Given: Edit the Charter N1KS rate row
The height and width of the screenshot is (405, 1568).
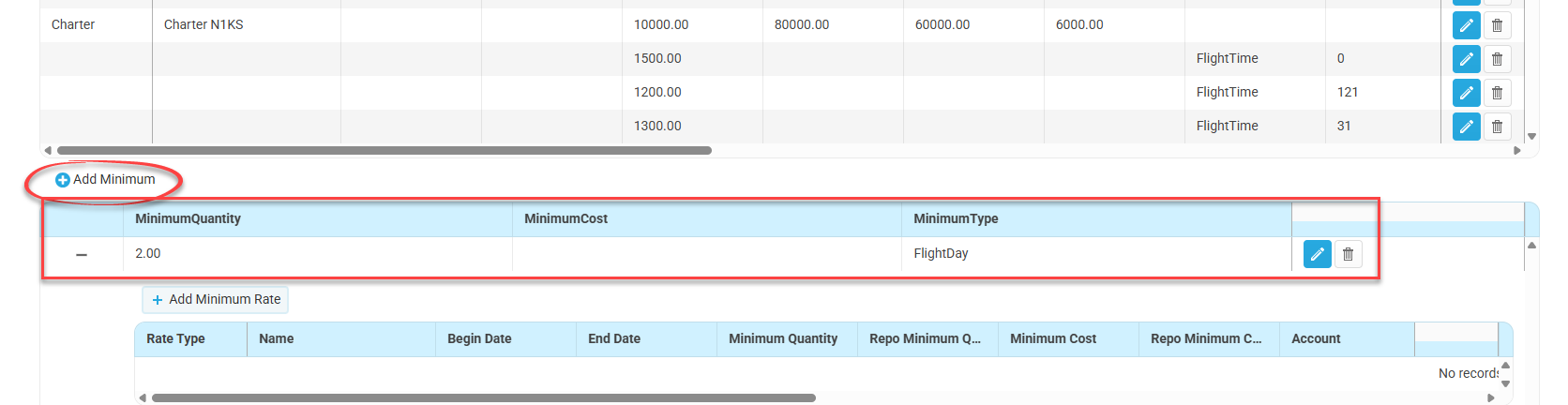Looking at the screenshot, I should (x=1466, y=25).
